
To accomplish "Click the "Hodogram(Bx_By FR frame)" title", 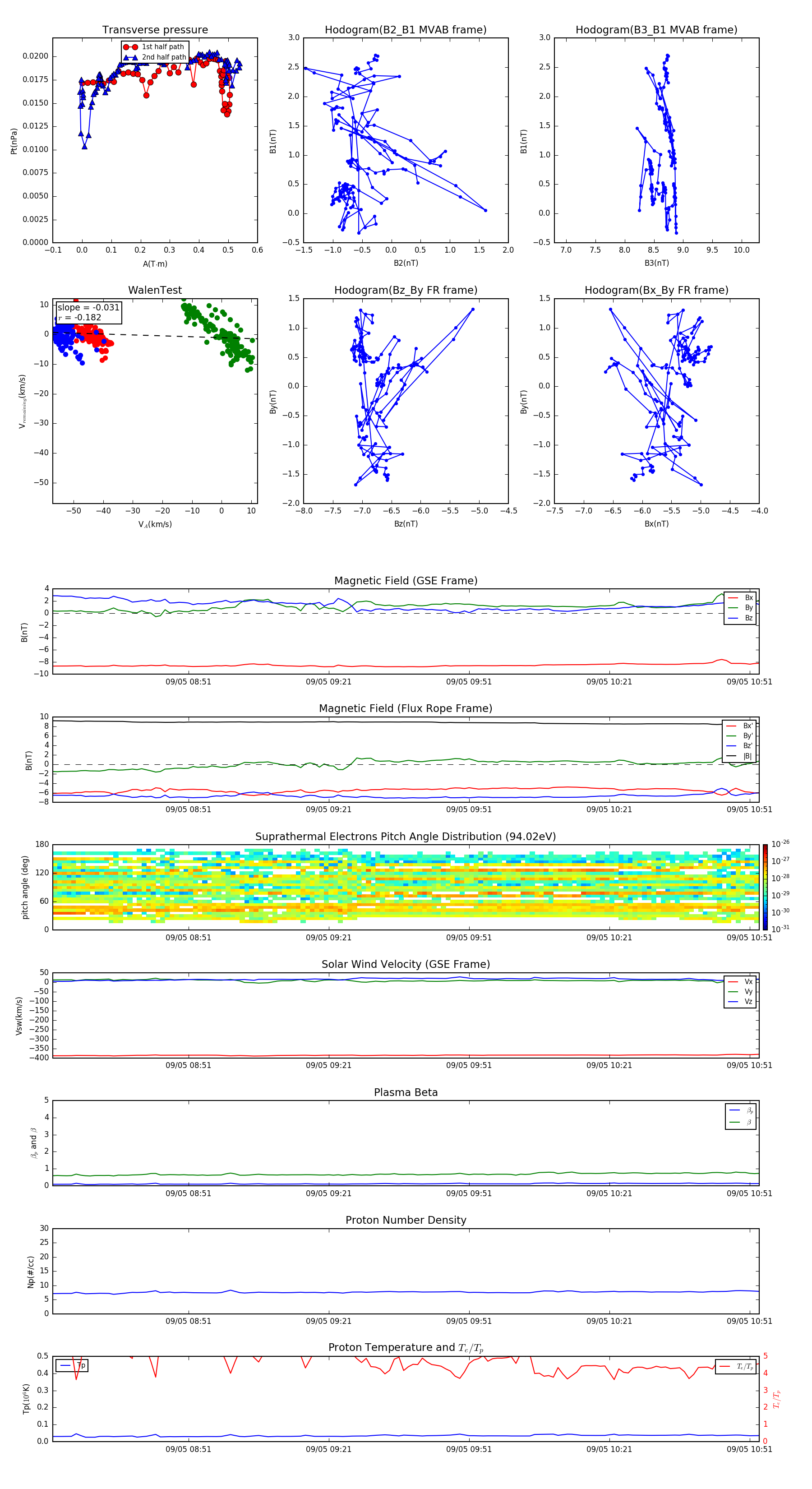I will pyautogui.click(x=656, y=290).
